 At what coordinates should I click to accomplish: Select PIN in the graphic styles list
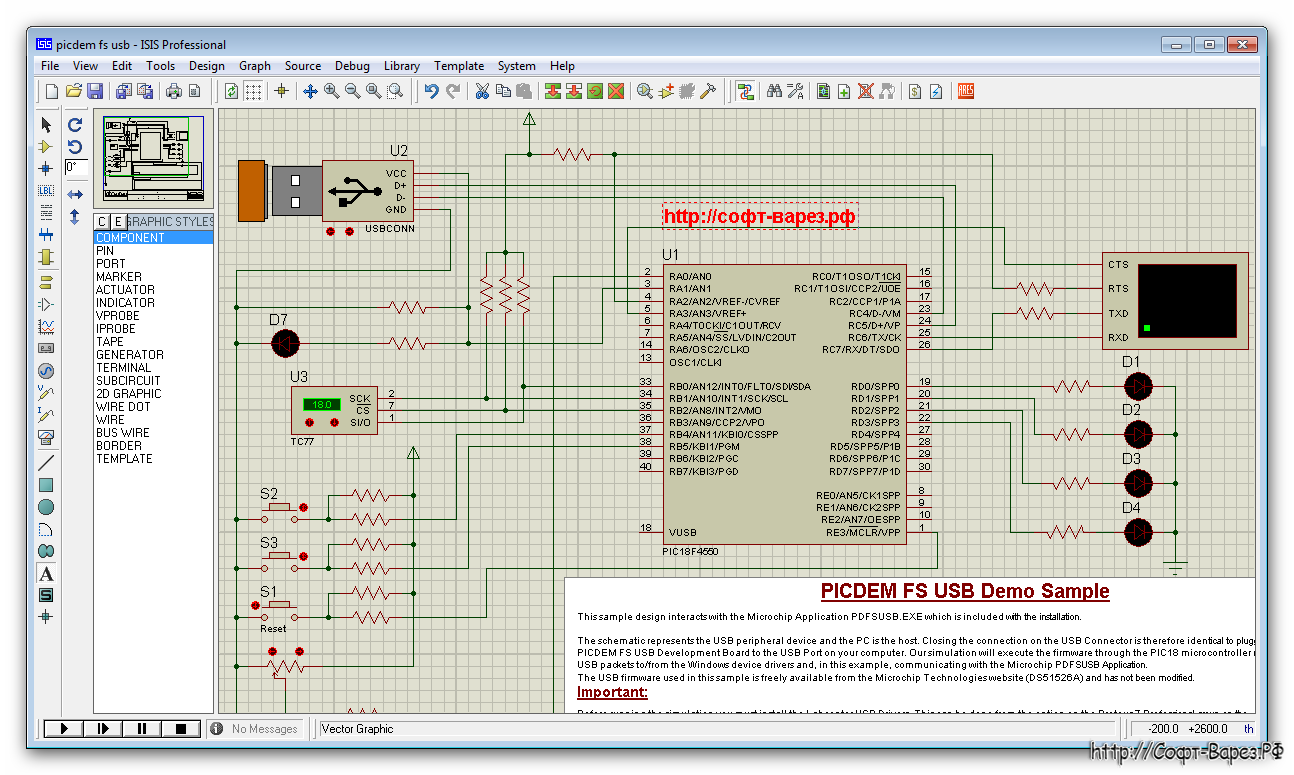(110, 250)
